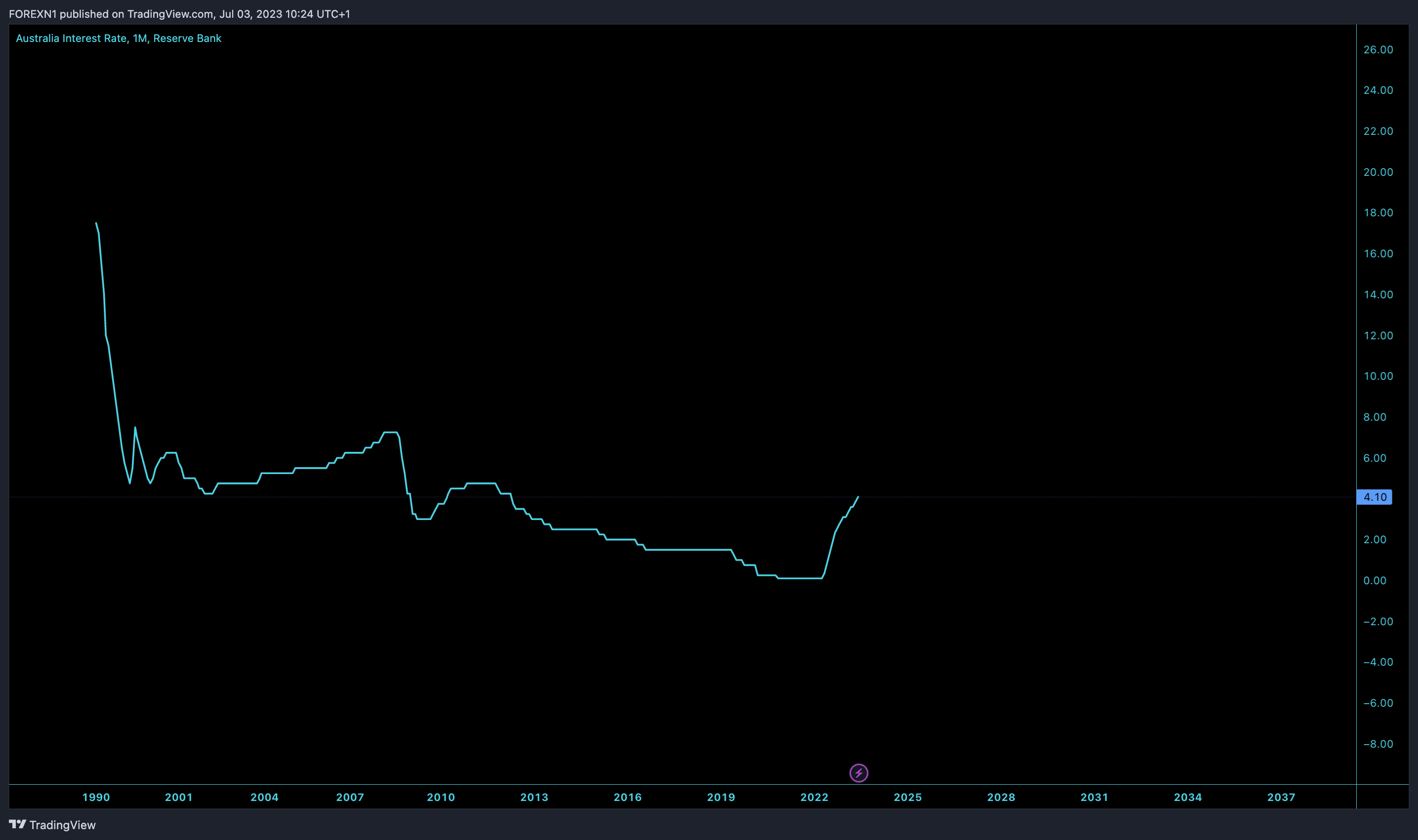Viewport: 1418px width, 840px height.
Task: Click the 24.00 price scale value
Action: coord(1378,90)
